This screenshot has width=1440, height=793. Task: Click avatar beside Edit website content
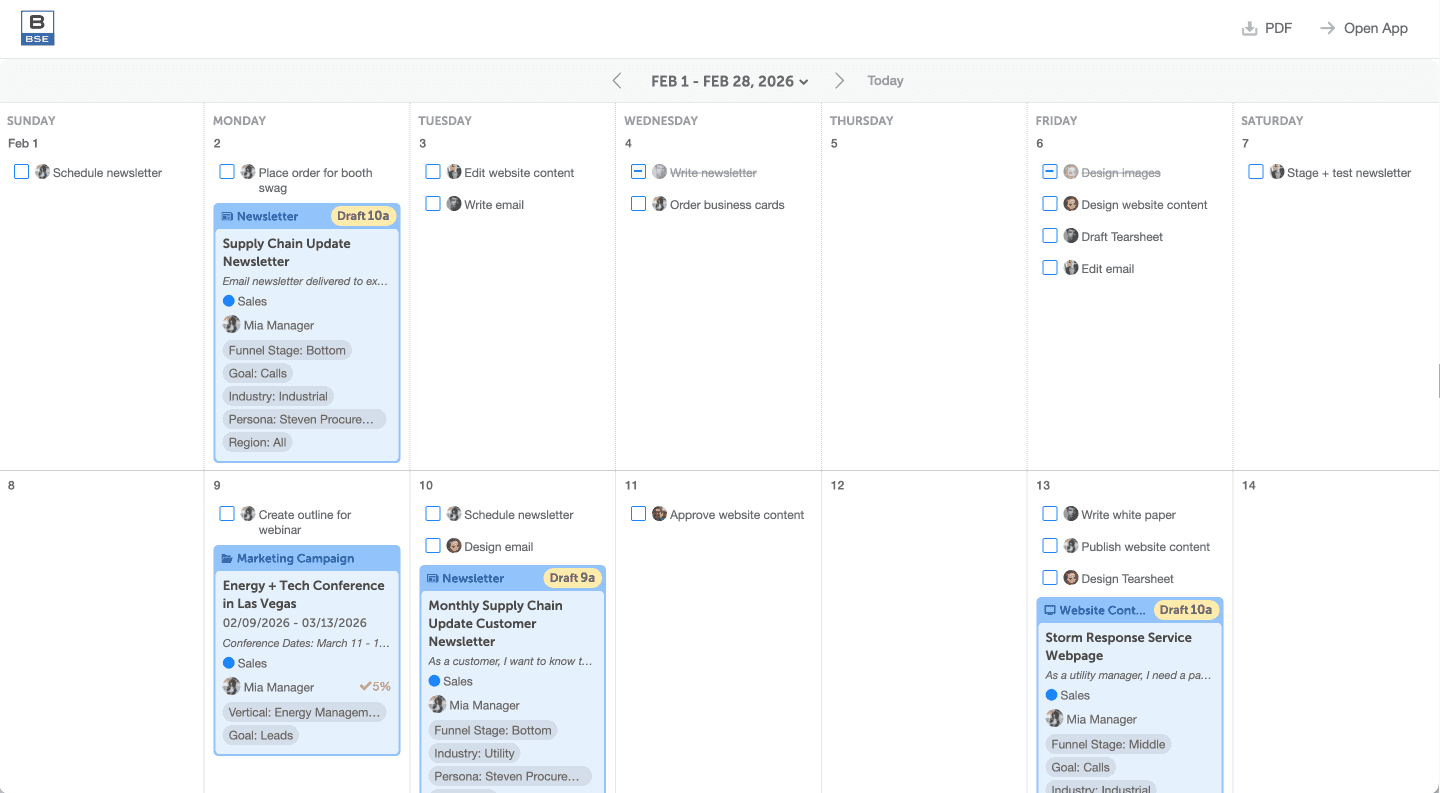tap(454, 172)
